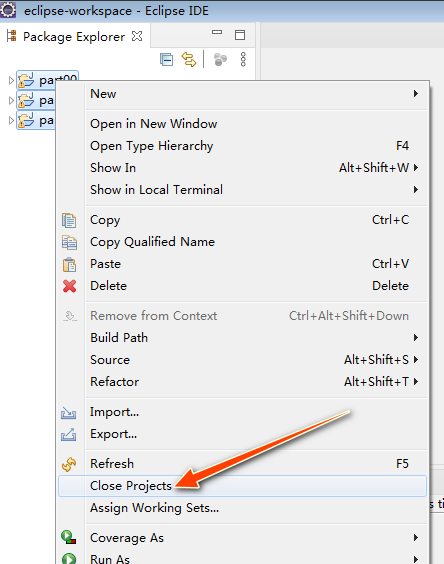Click Collapse All icon in Package Explorer

point(166,59)
